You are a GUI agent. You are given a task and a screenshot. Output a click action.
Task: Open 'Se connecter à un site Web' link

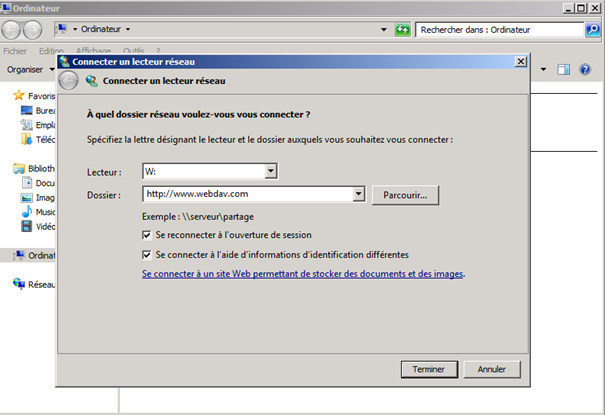point(303,273)
